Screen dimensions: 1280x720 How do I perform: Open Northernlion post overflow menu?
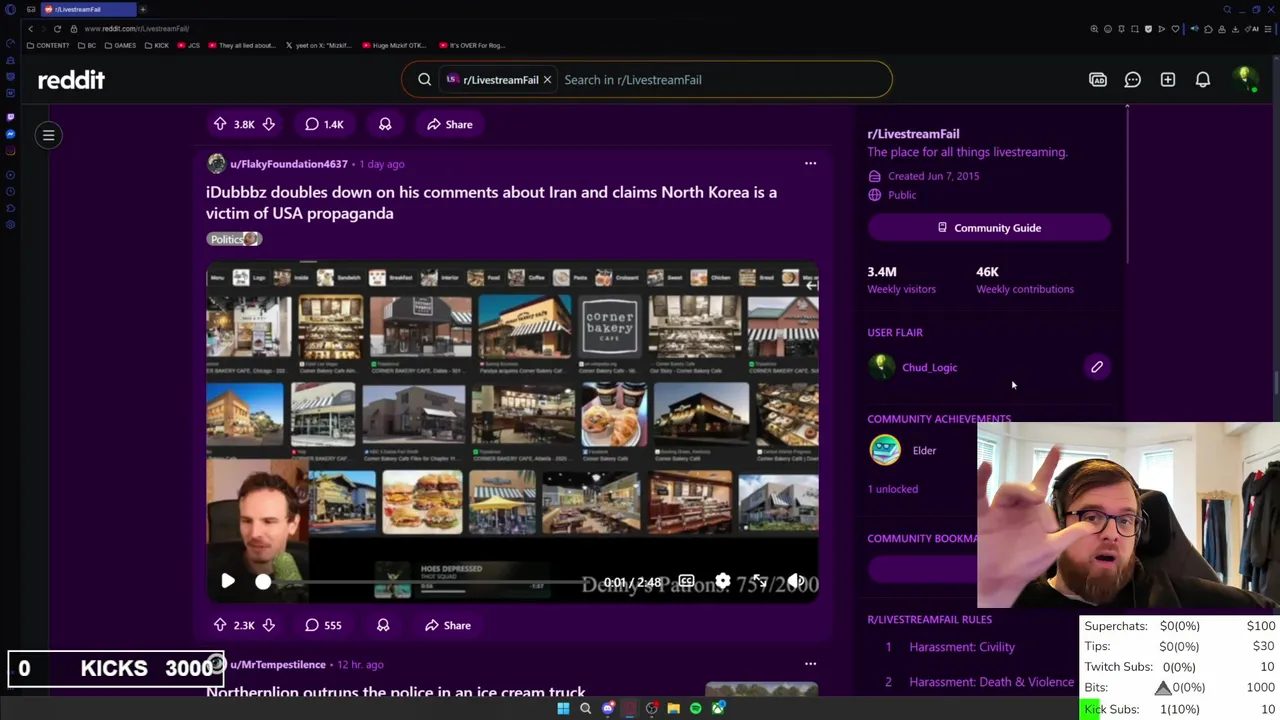[810, 663]
